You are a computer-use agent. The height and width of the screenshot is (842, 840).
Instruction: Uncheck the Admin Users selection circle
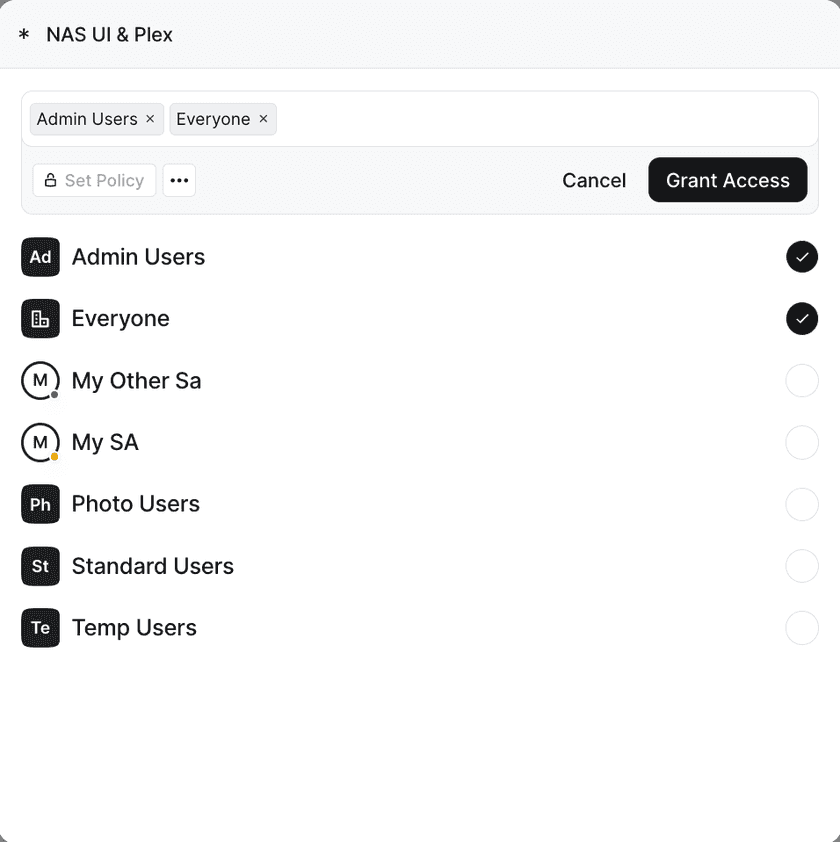click(x=802, y=257)
